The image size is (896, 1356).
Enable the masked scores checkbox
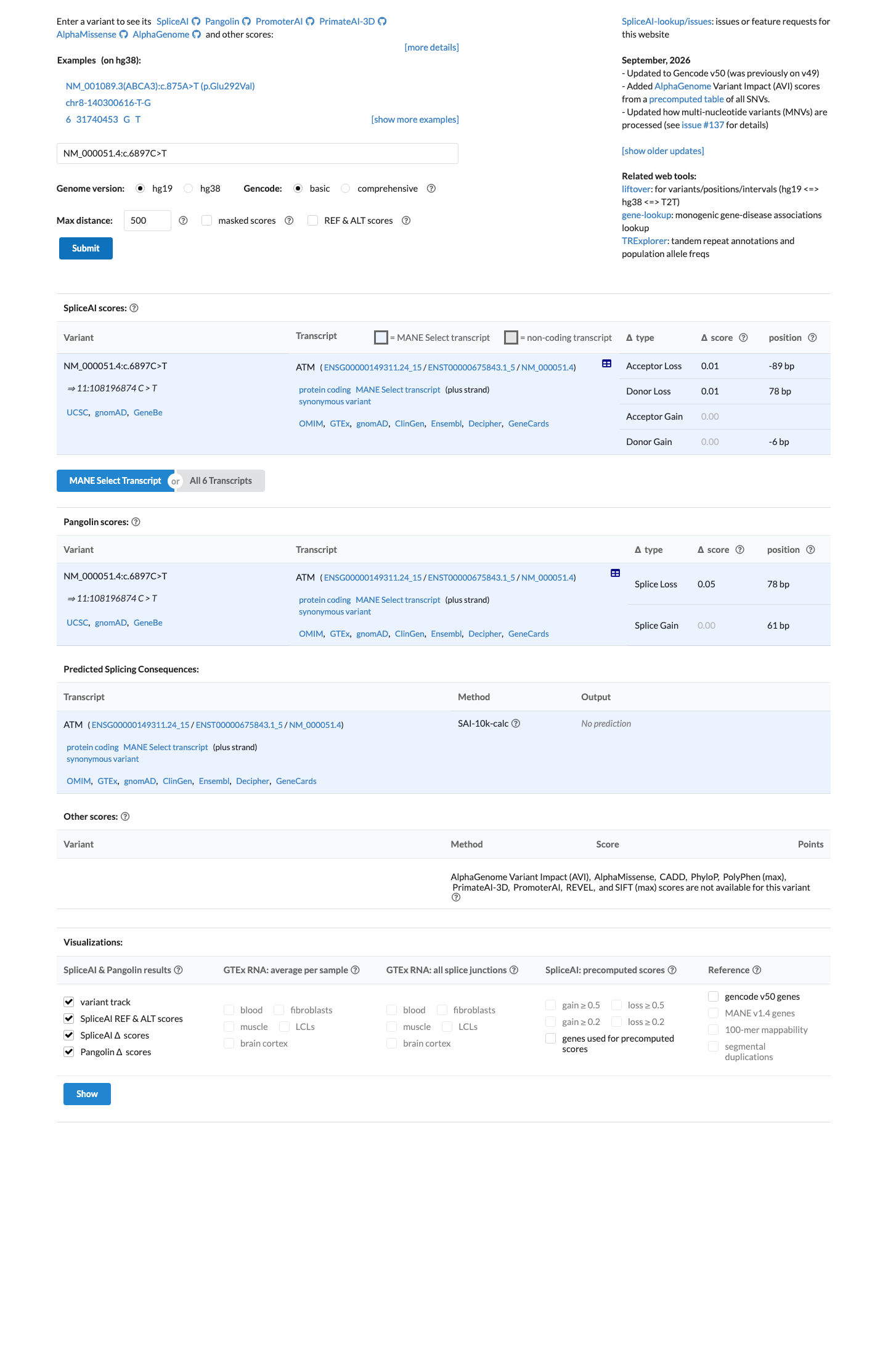207,221
